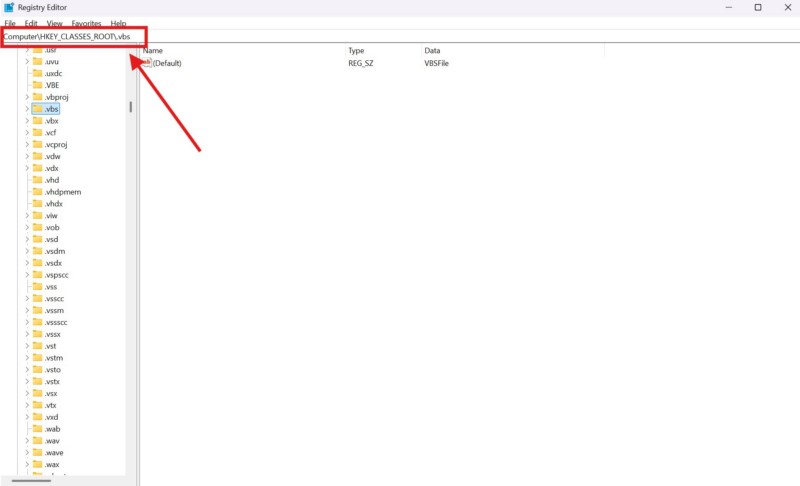
Task: Click the .vbproj folder icon
Action: [x=37, y=96]
